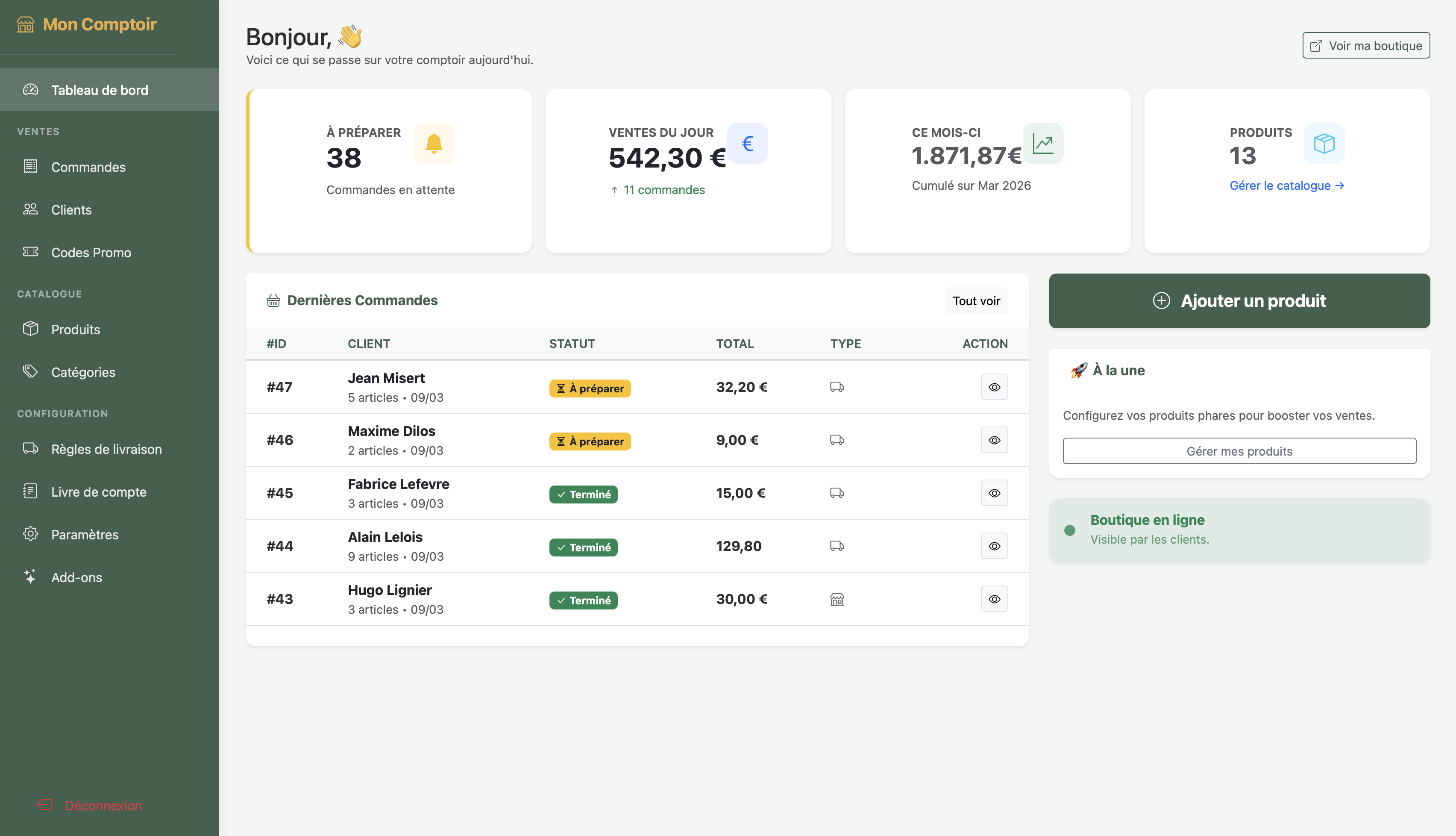Select the Clients section icon
The image size is (1456, 836).
click(30, 209)
